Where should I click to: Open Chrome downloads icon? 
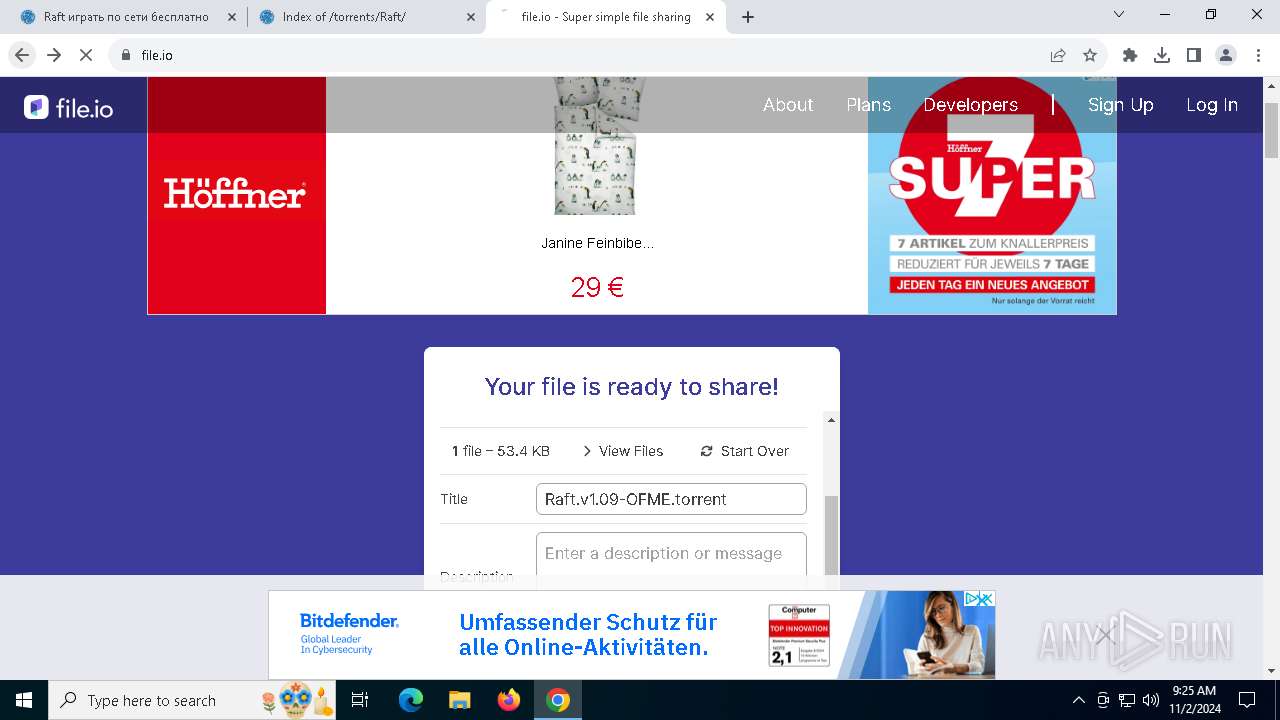(x=1162, y=55)
